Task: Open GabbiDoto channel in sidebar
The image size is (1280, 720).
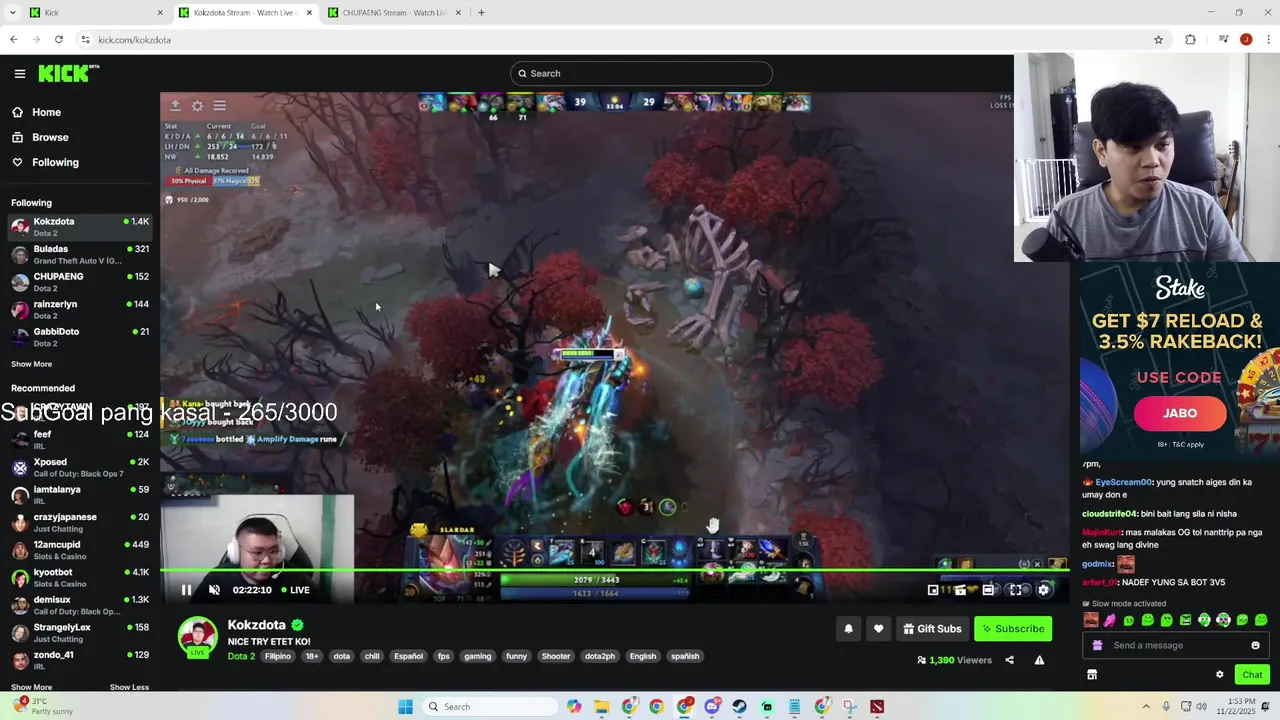Action: click(x=80, y=337)
